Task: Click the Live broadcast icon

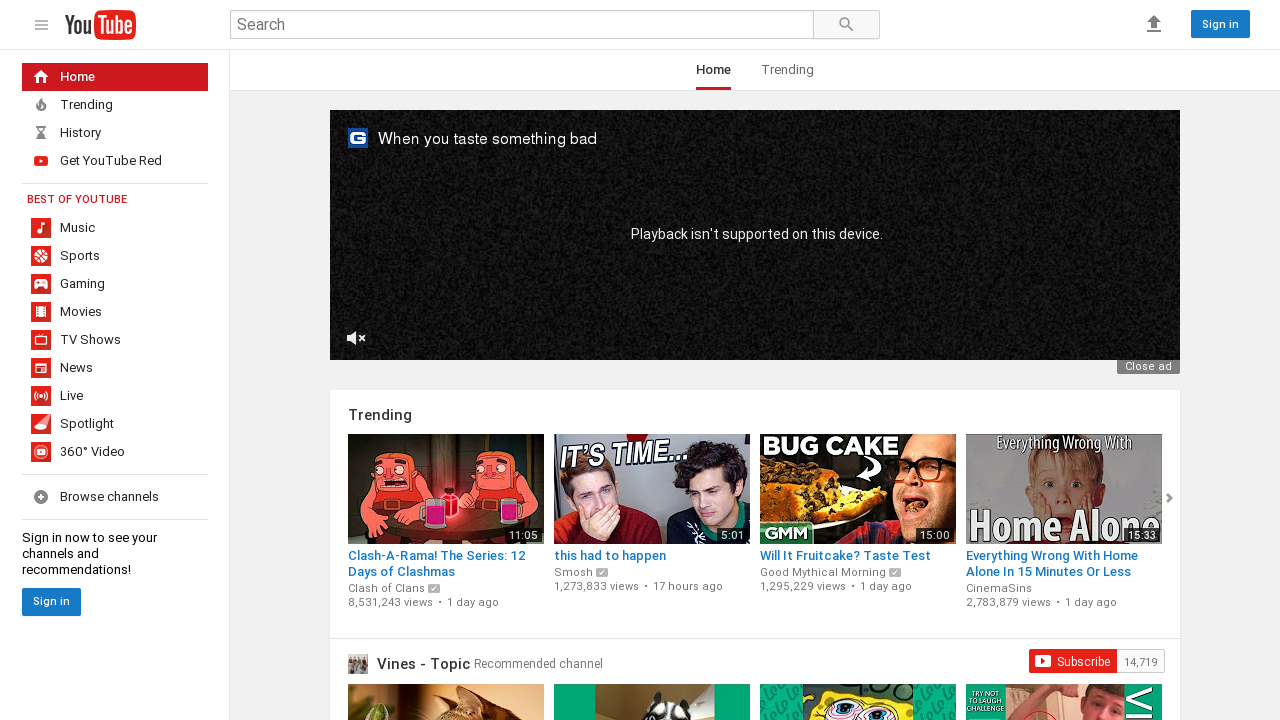Action: pos(41,396)
